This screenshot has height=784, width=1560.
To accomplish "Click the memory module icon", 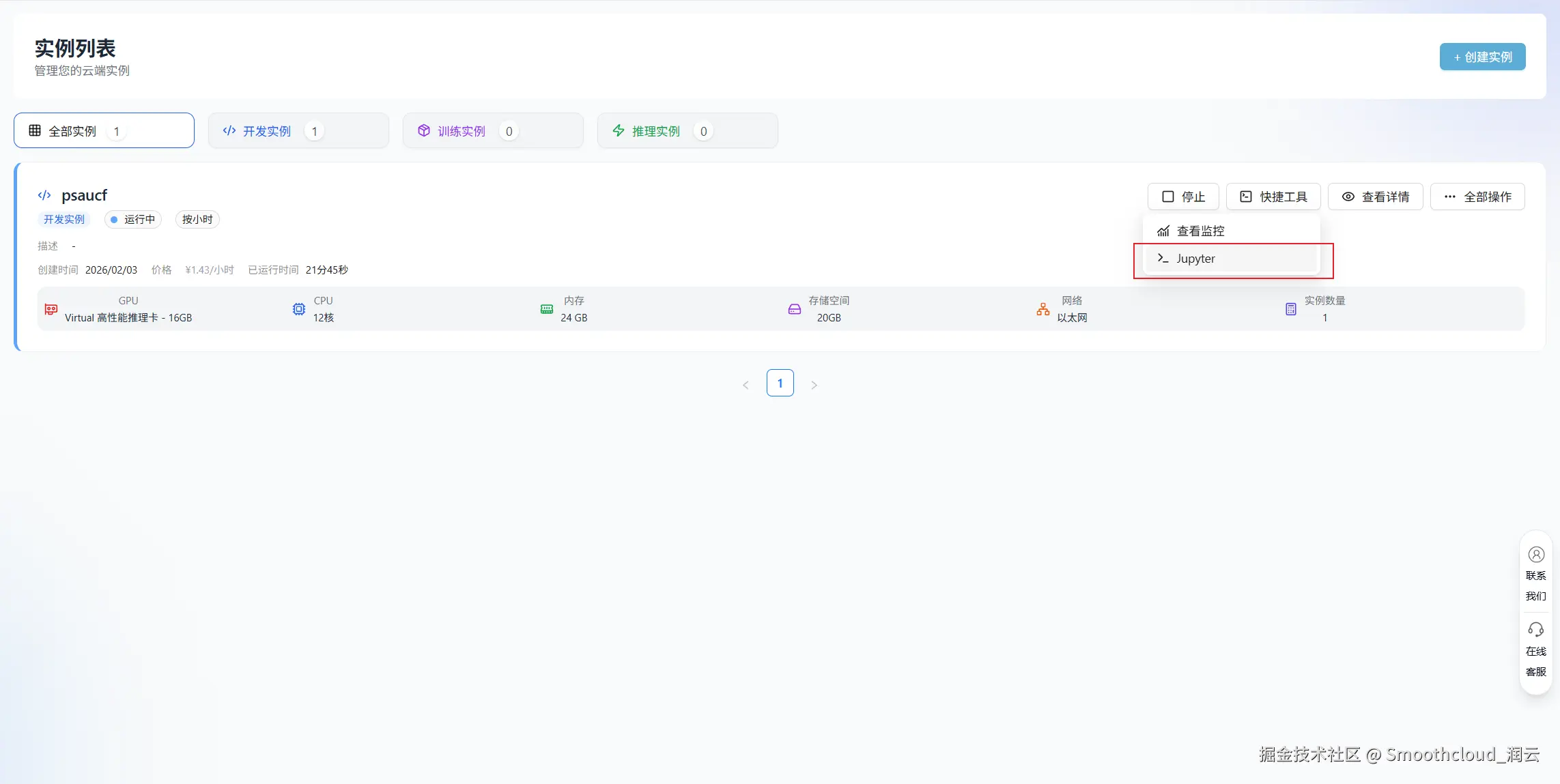I will coord(547,309).
